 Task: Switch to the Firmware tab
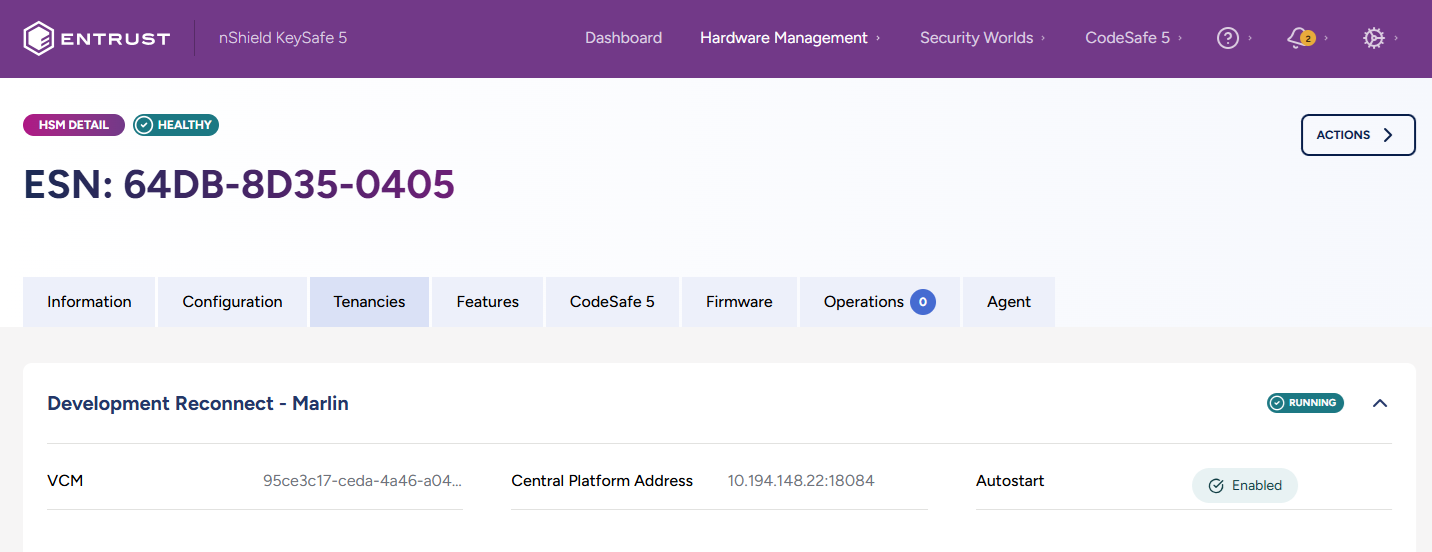point(739,302)
